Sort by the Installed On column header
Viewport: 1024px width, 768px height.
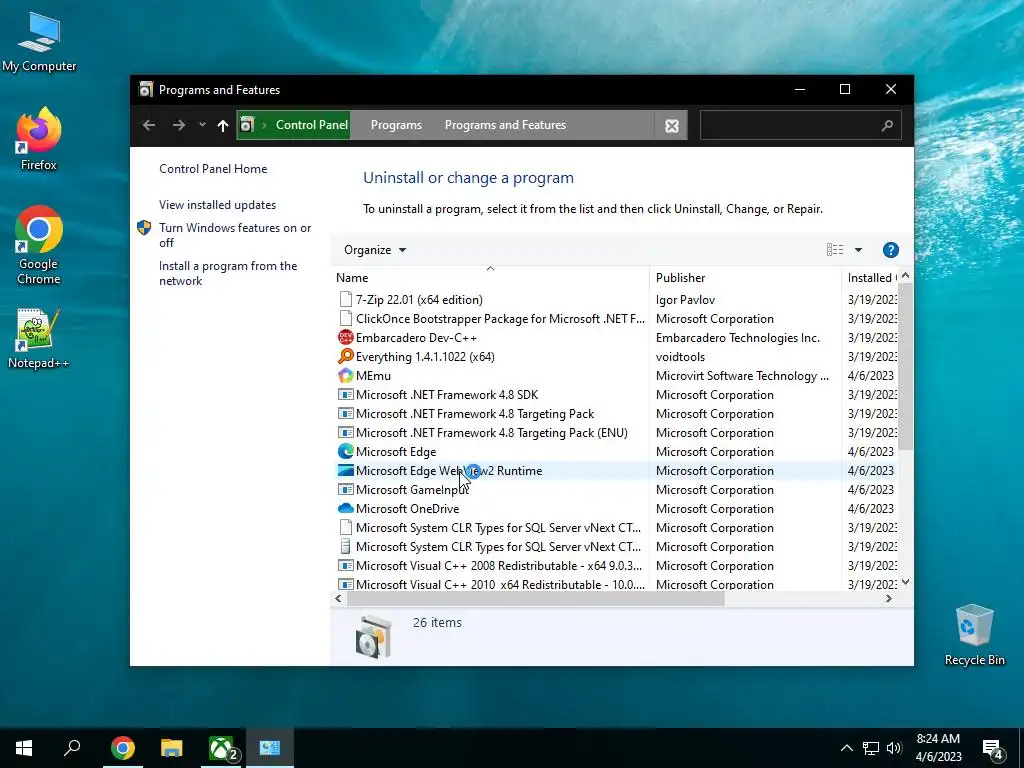(871, 278)
